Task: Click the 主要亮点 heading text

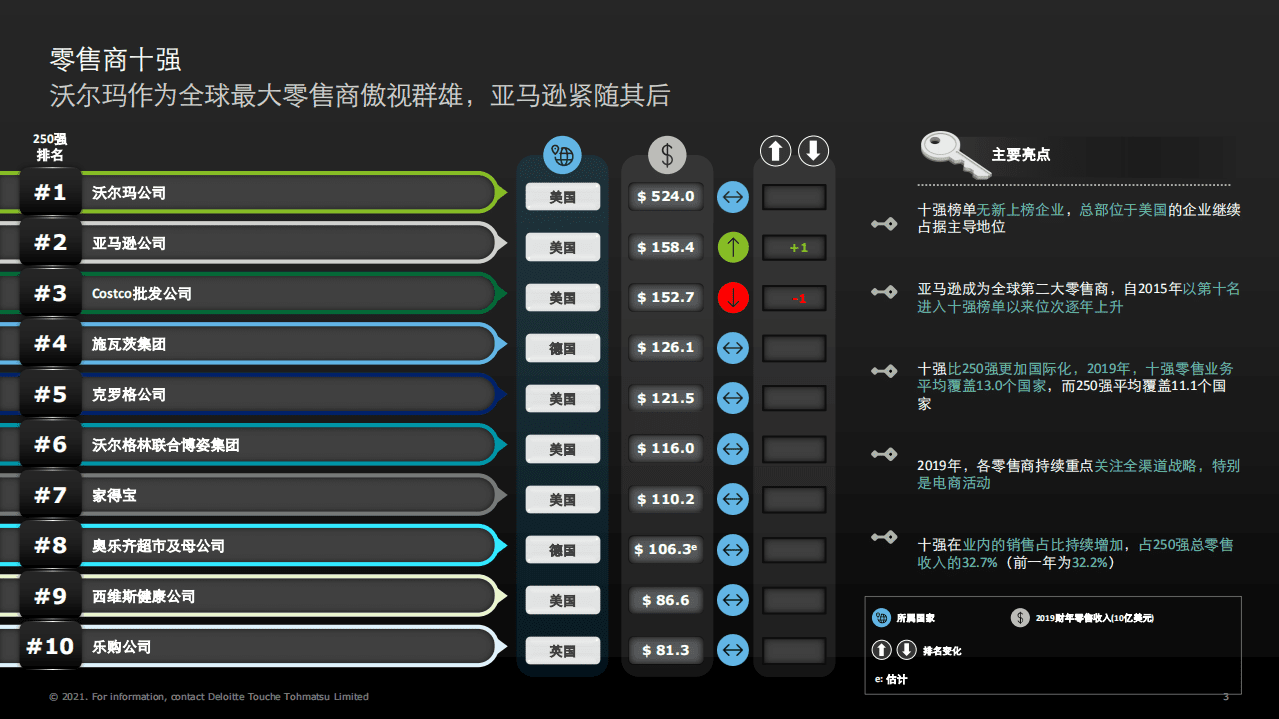Action: pyautogui.click(x=1021, y=155)
